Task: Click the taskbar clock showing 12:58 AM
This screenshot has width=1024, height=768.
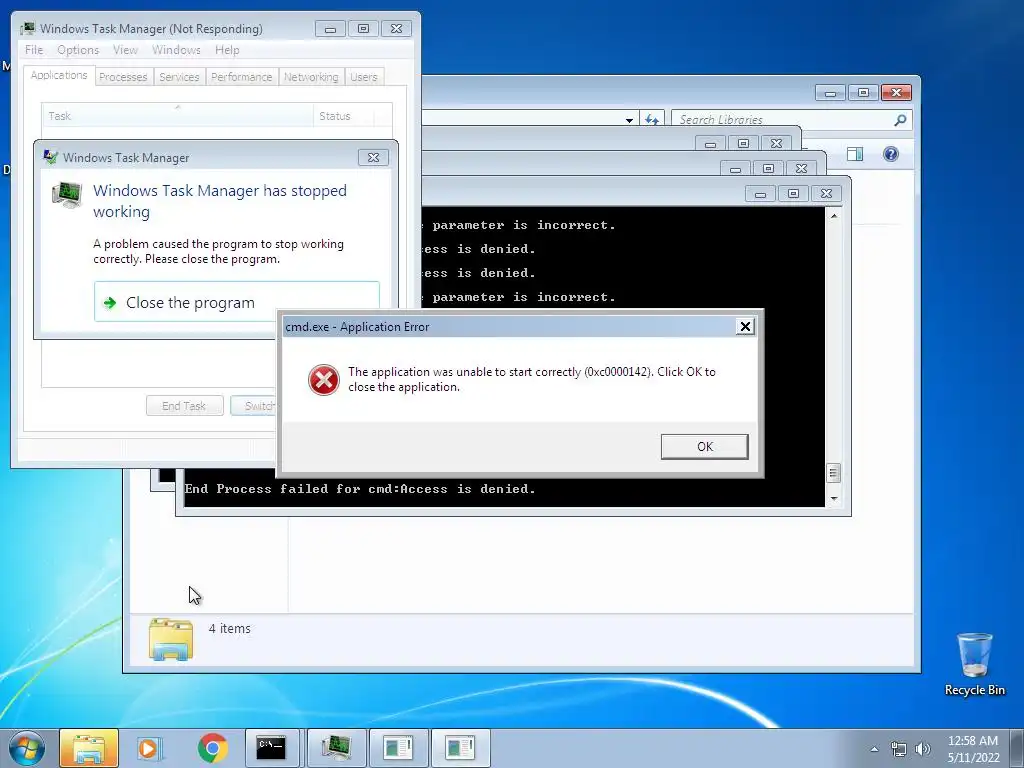Action: tap(973, 749)
